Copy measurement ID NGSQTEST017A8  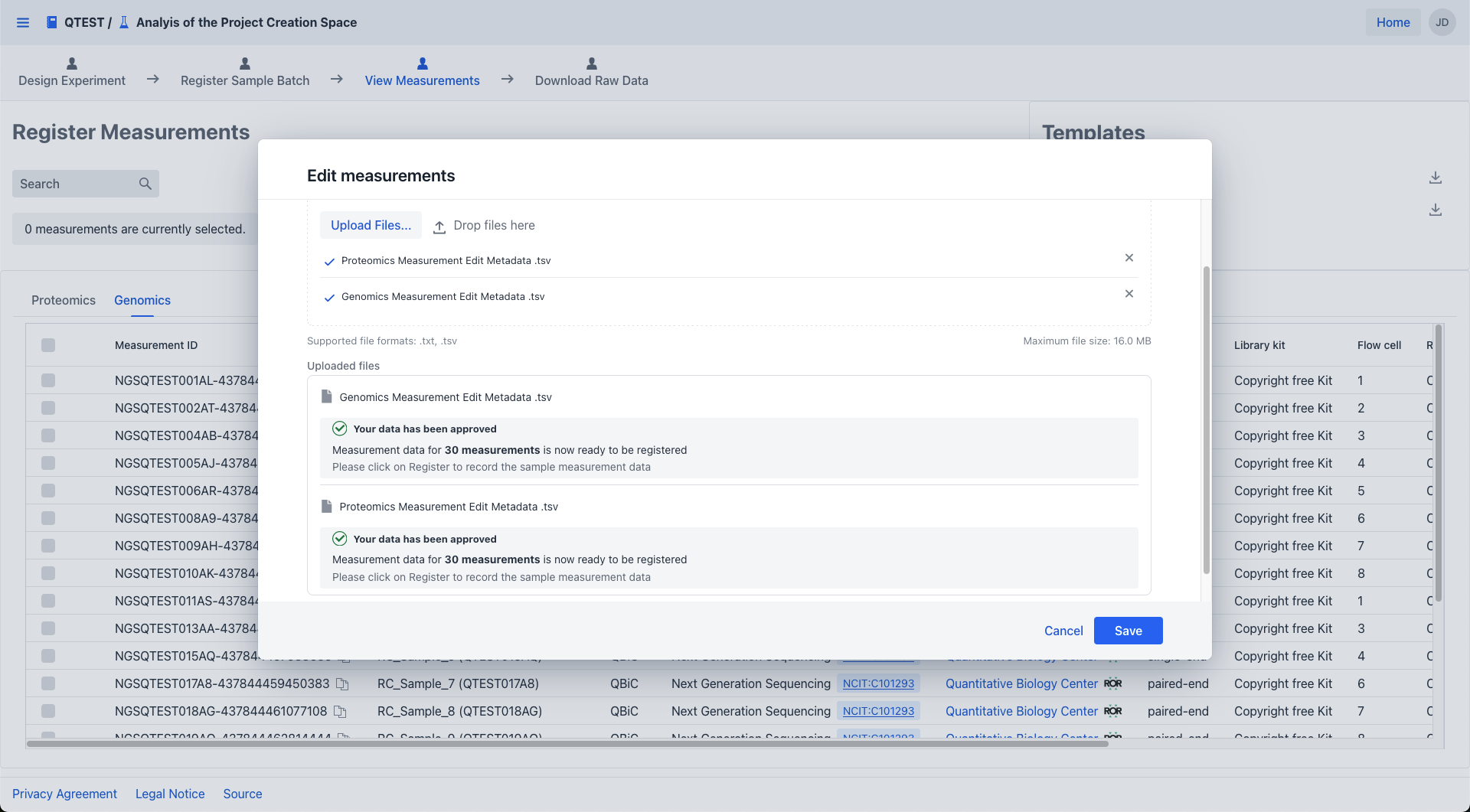click(x=342, y=684)
